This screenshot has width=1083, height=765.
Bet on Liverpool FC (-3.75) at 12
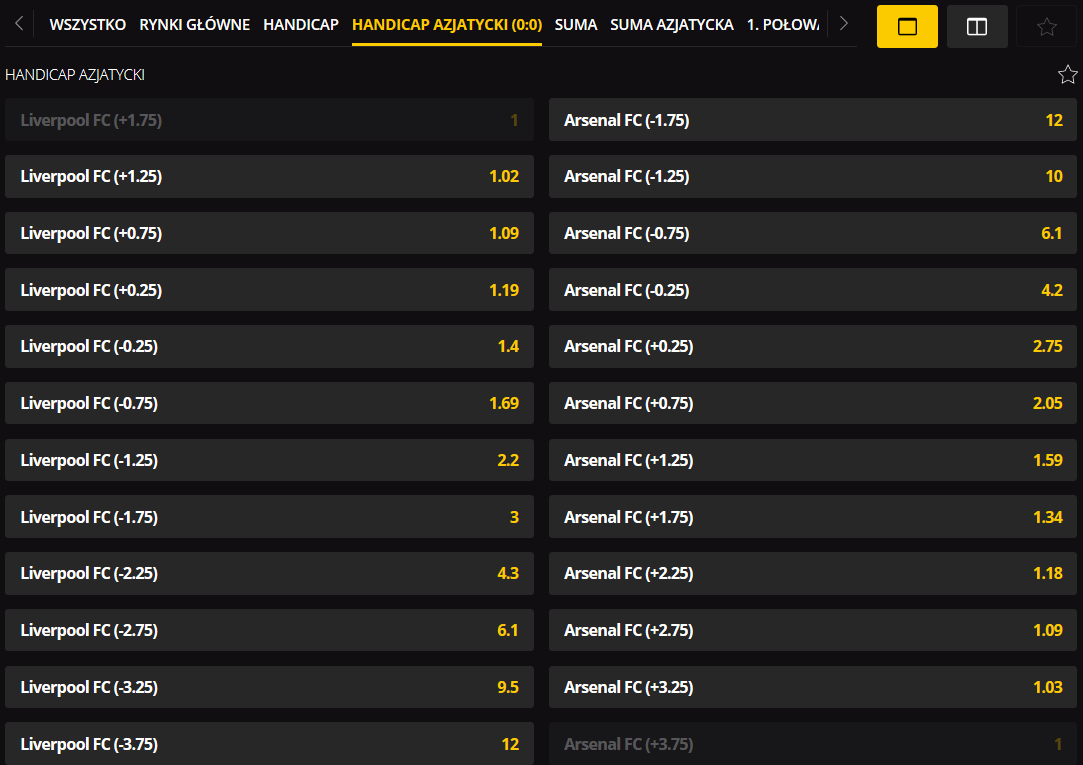tap(269, 744)
